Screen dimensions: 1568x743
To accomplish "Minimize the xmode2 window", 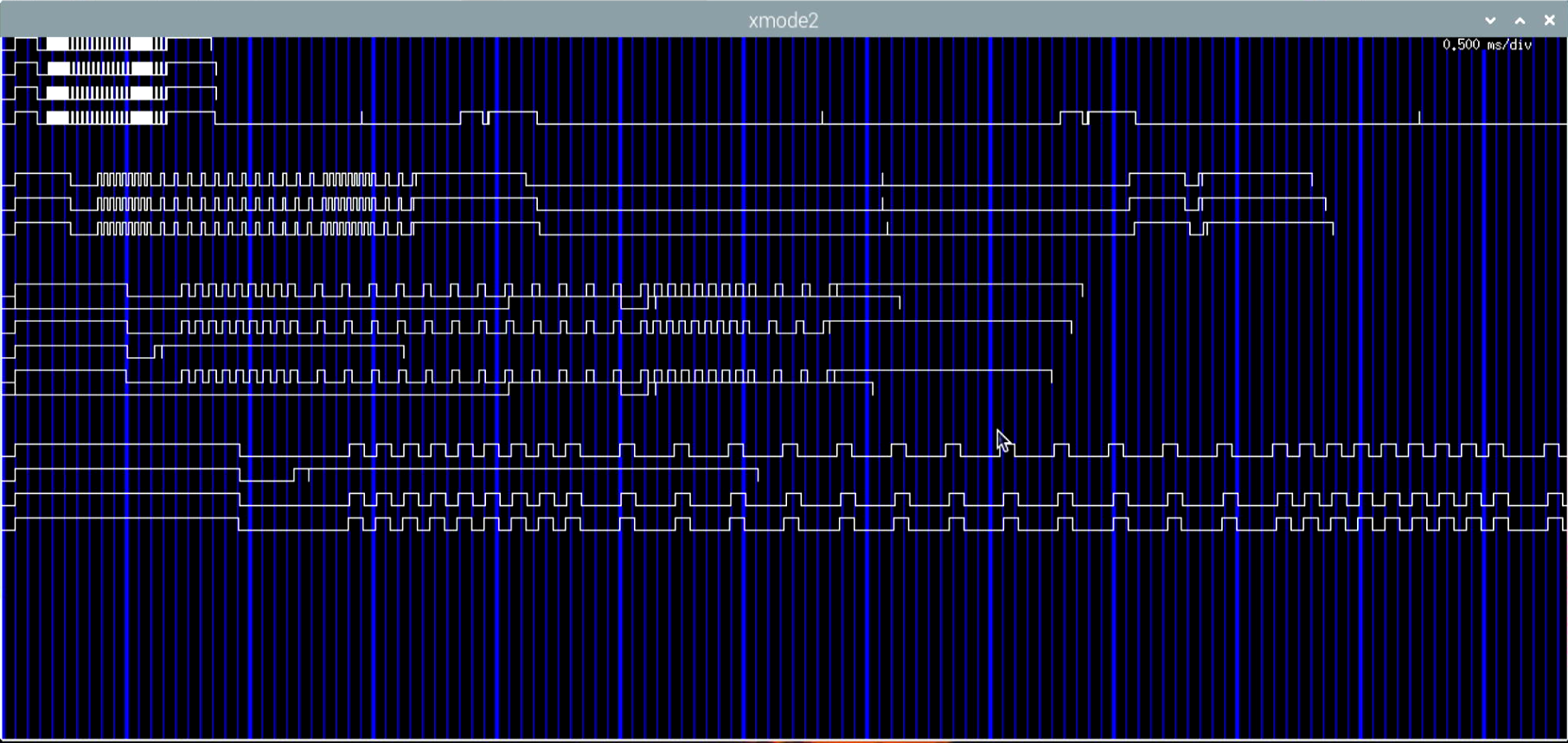I will coord(1490,20).
